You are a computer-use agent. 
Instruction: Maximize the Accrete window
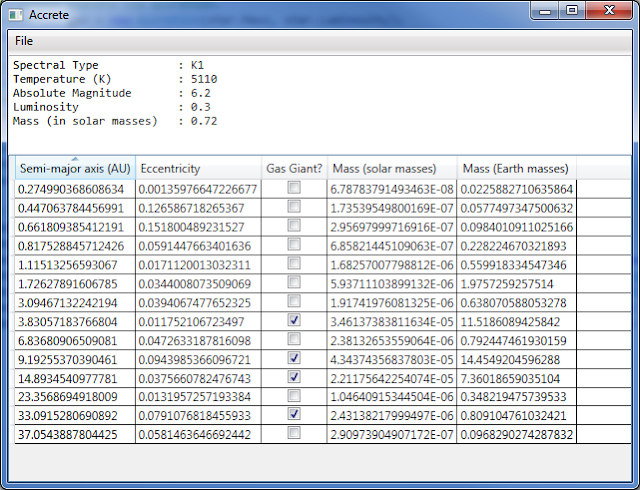[x=572, y=11]
